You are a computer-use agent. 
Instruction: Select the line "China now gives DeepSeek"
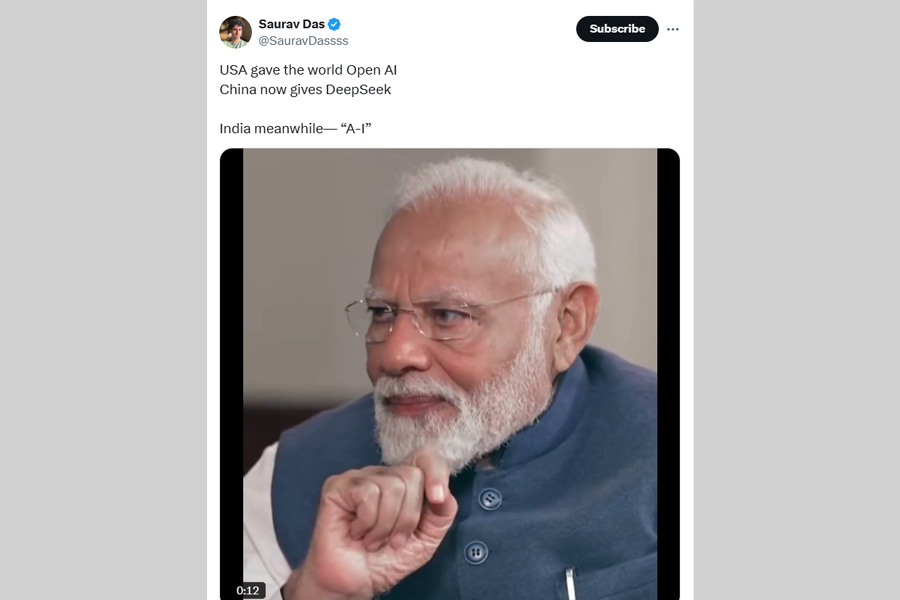[x=305, y=89]
